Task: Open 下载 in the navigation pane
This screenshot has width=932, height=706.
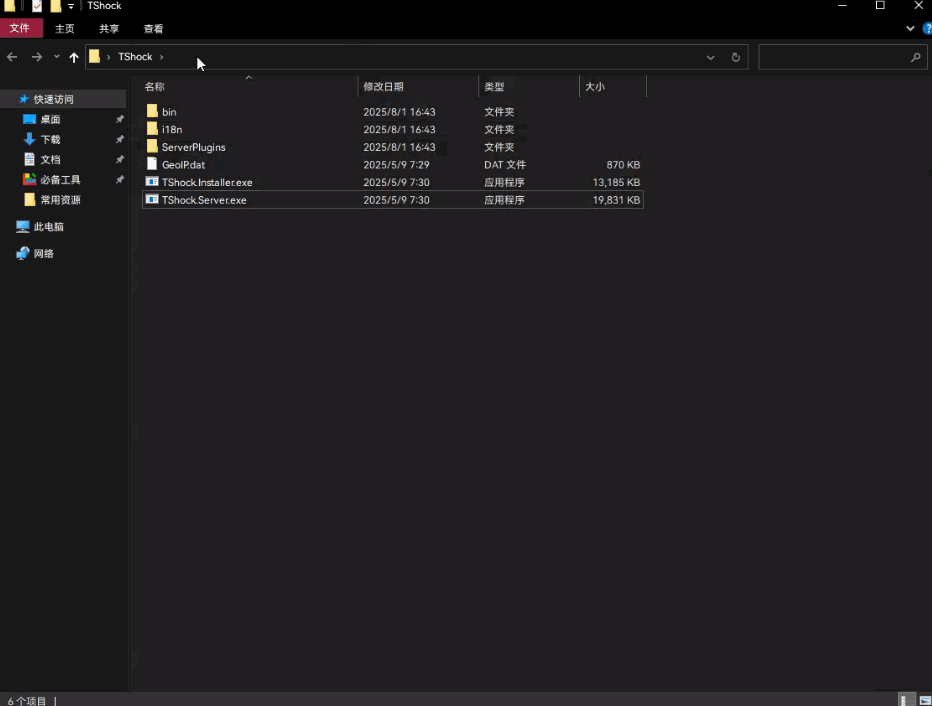Action: click(x=50, y=140)
